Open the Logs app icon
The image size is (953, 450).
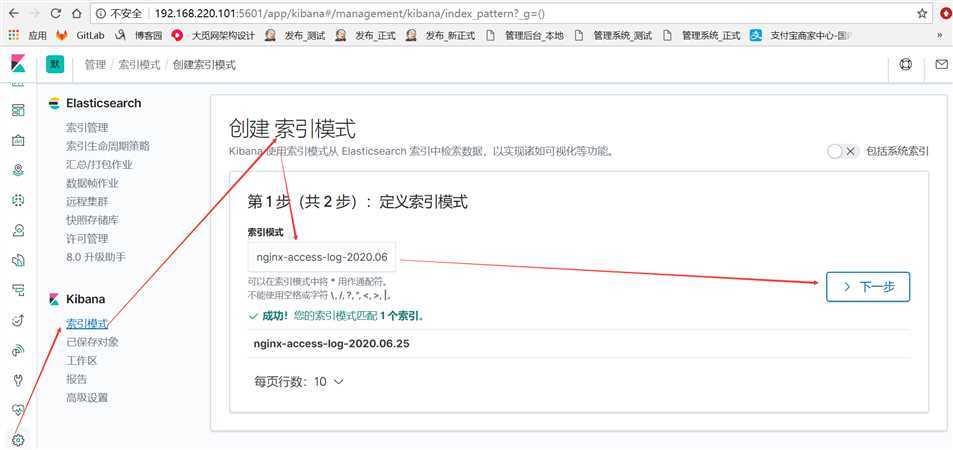point(18,261)
